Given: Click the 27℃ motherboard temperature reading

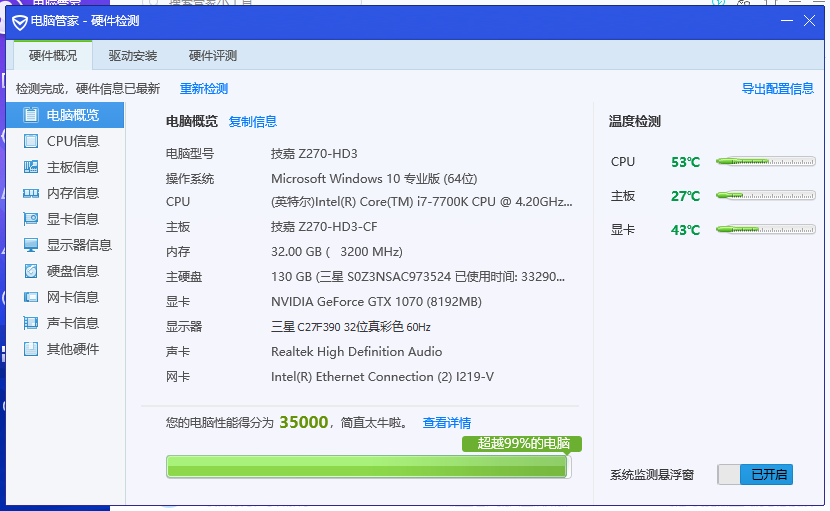Looking at the screenshot, I should (685, 196).
